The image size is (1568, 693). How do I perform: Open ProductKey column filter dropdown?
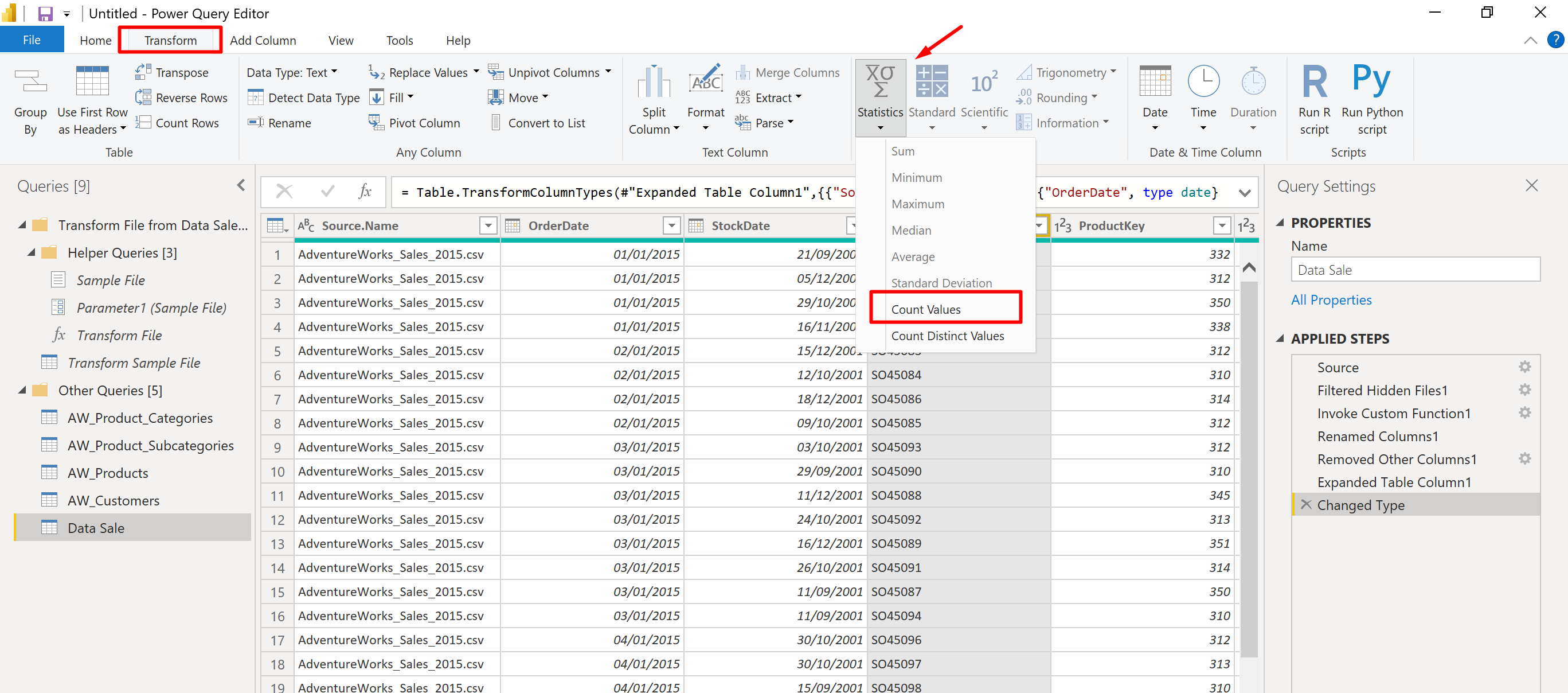(x=1222, y=226)
